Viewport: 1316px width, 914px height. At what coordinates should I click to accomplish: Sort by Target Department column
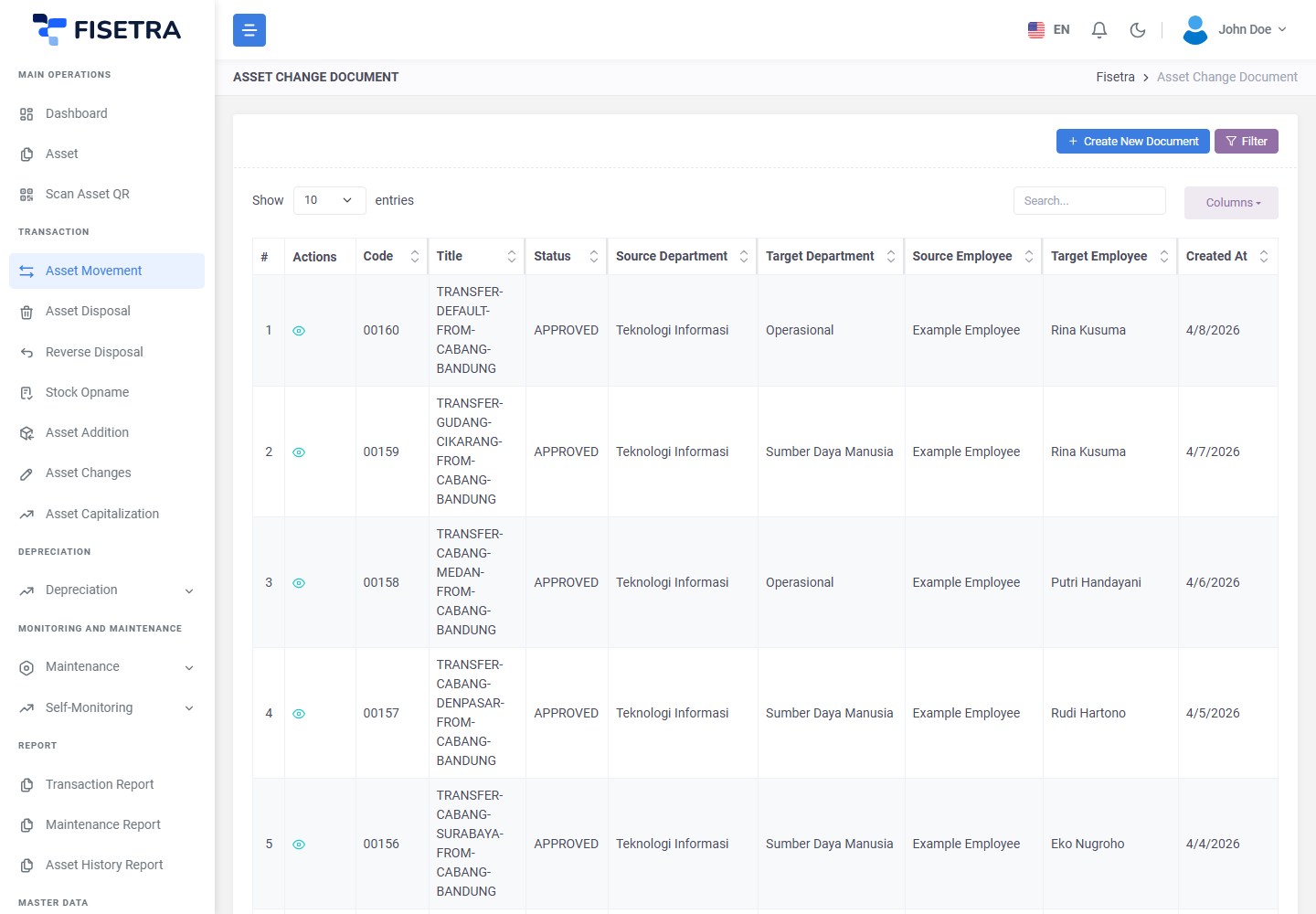(831, 257)
